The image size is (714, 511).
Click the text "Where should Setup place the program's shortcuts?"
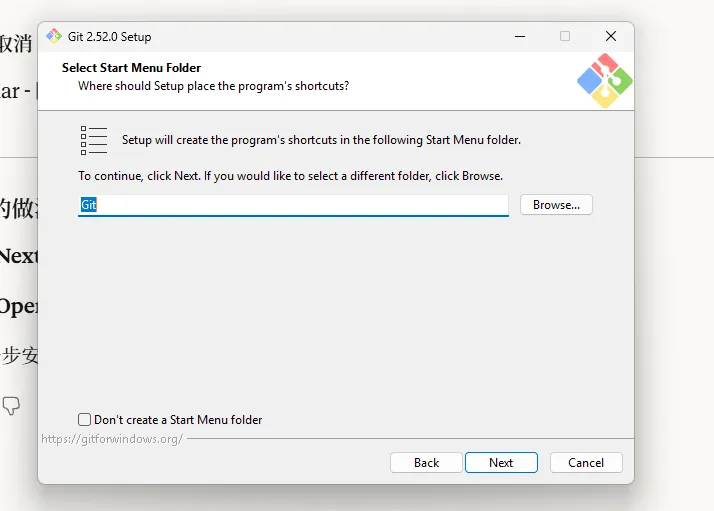[x=214, y=86]
